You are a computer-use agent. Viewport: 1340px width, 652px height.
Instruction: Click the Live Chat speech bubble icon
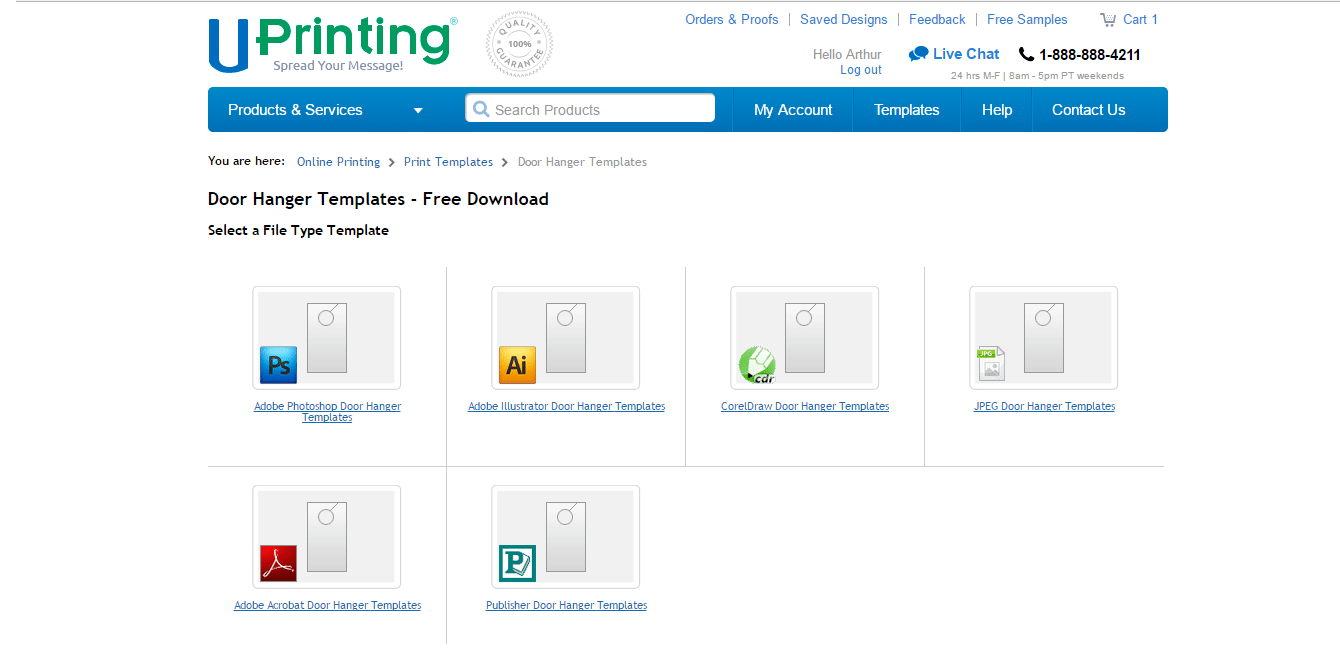918,54
